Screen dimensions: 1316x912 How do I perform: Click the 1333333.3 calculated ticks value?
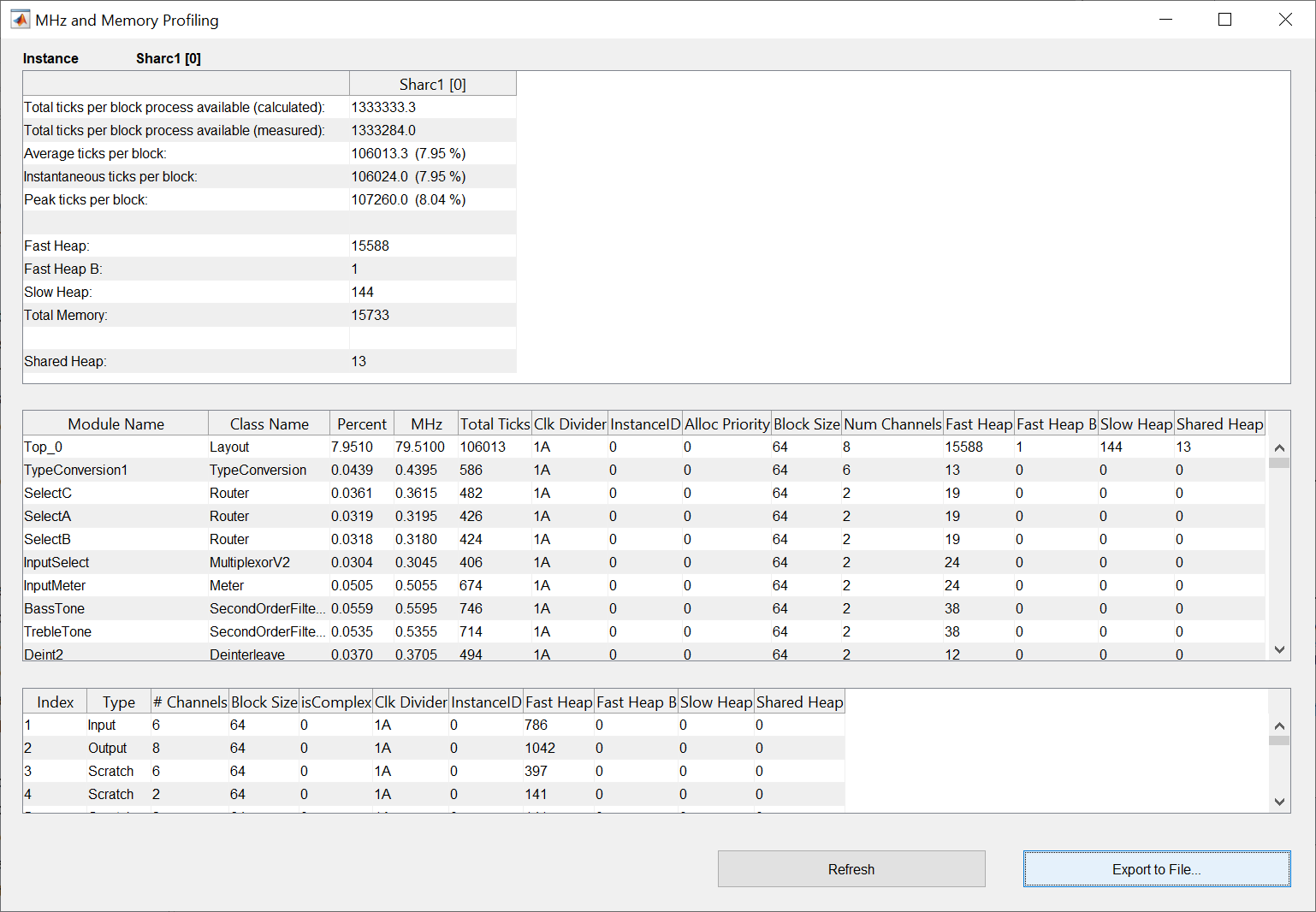coord(383,107)
